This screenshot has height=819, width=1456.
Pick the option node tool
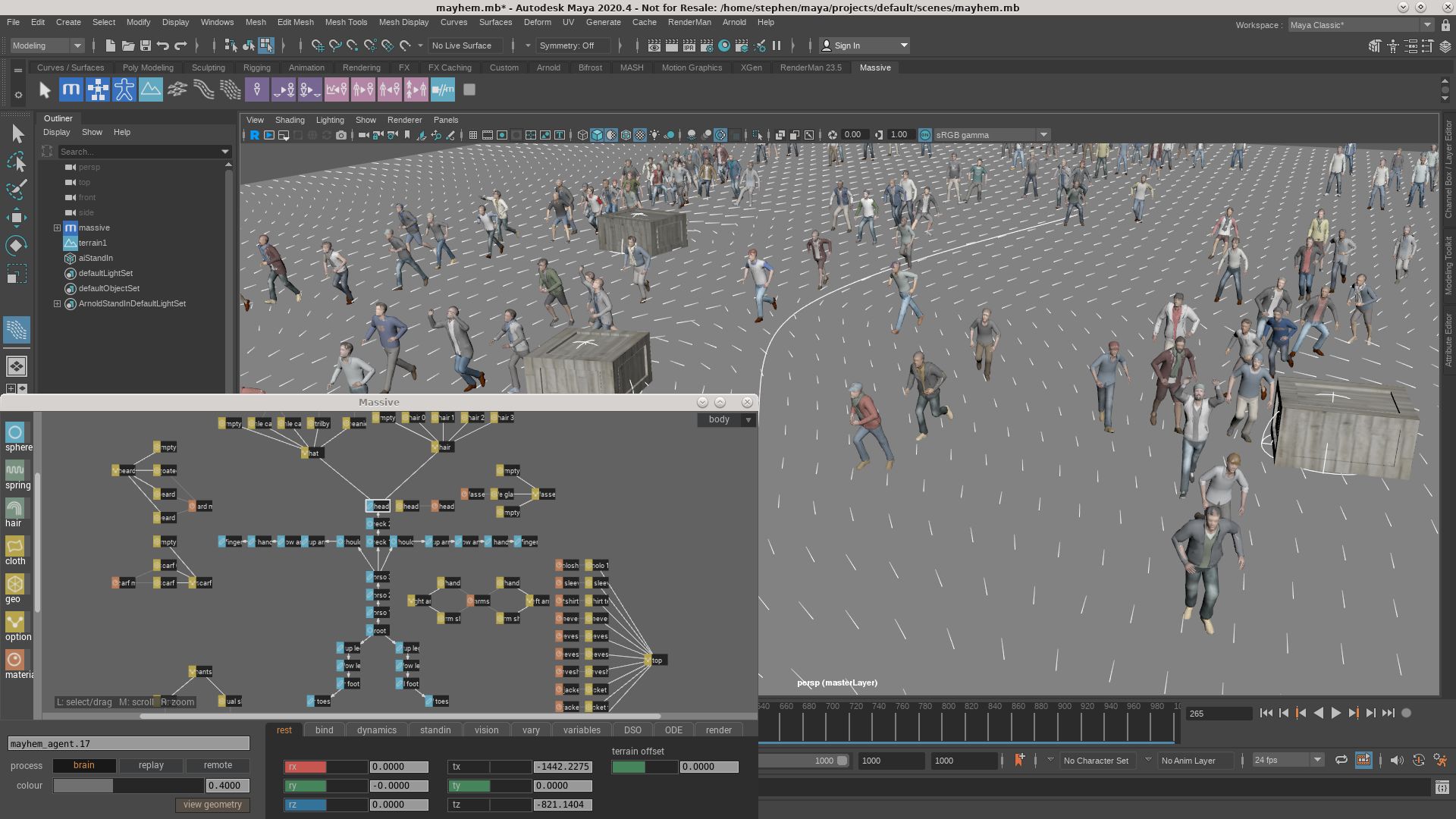pos(15,623)
